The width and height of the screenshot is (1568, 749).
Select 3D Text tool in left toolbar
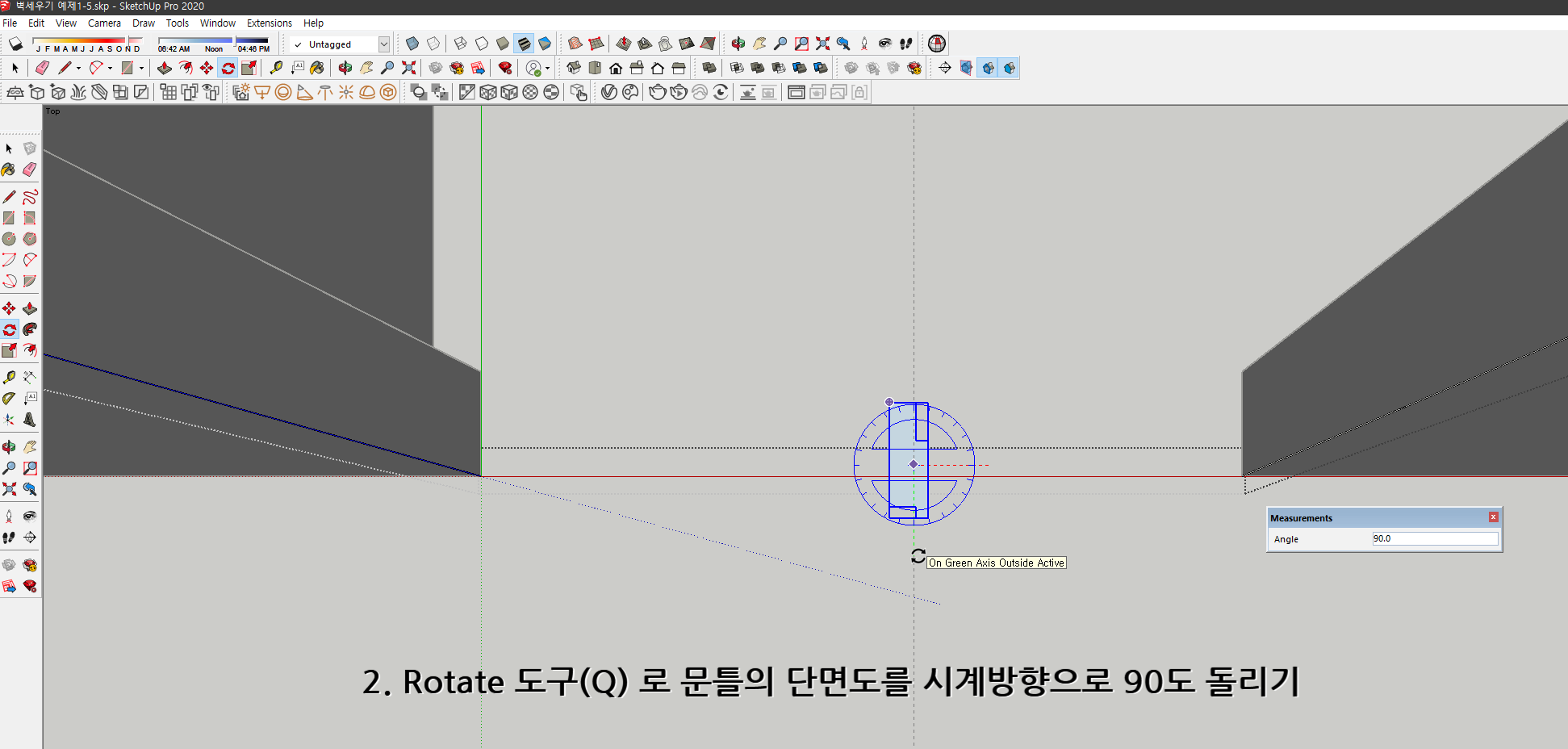click(30, 420)
